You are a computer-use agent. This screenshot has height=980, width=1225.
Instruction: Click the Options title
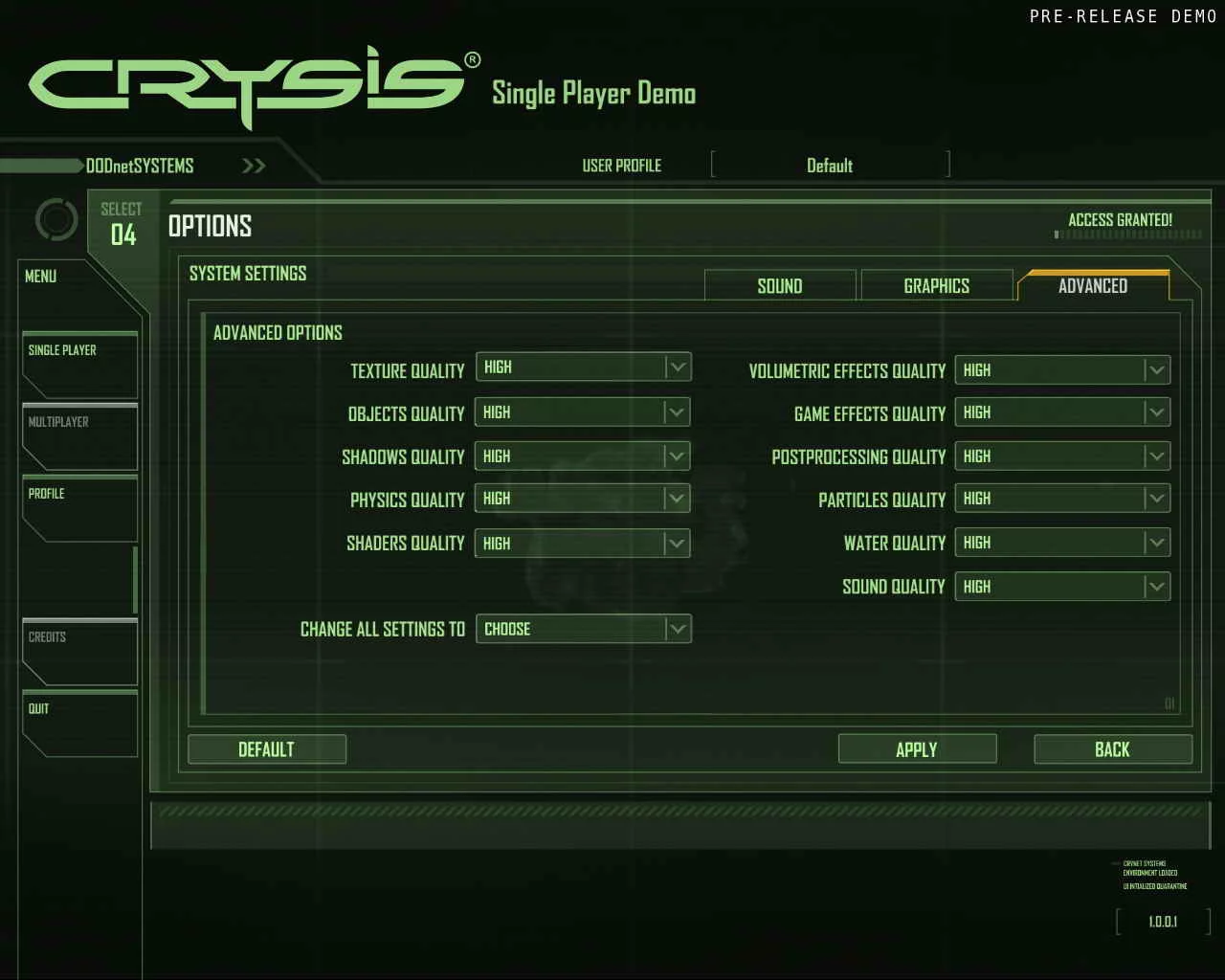click(x=210, y=226)
